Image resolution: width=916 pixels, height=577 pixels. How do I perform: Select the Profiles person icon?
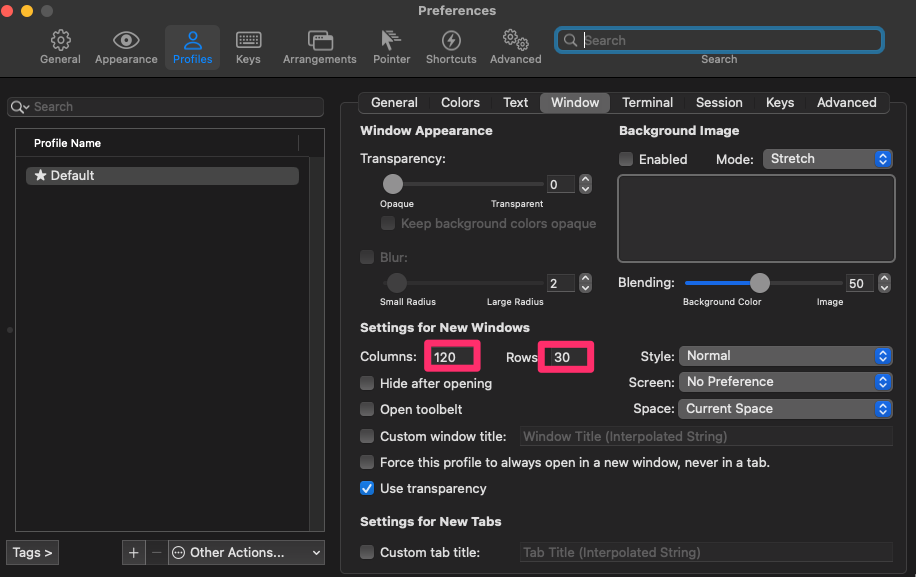pyautogui.click(x=192, y=40)
